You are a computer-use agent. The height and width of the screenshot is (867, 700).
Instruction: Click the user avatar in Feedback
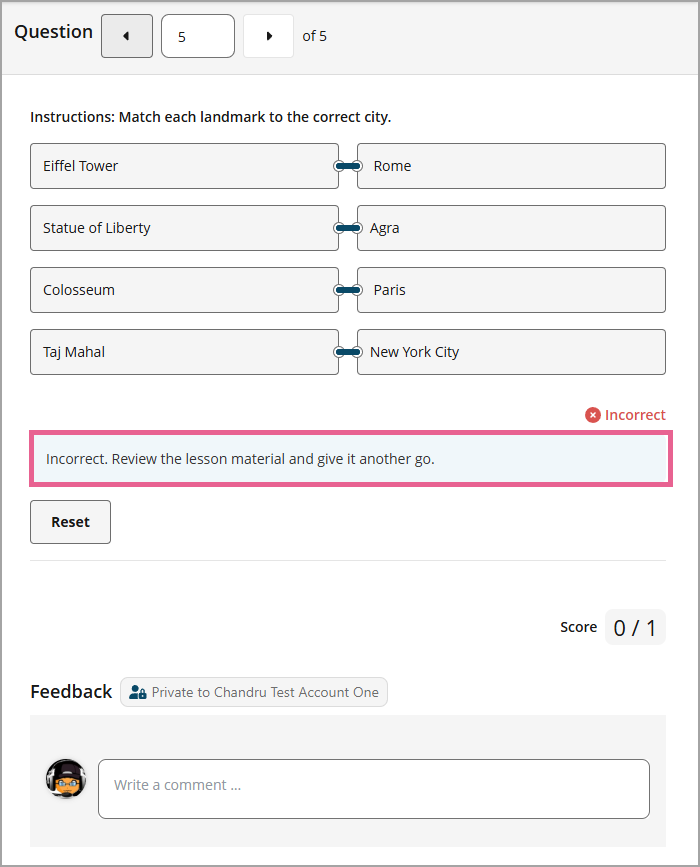66,778
